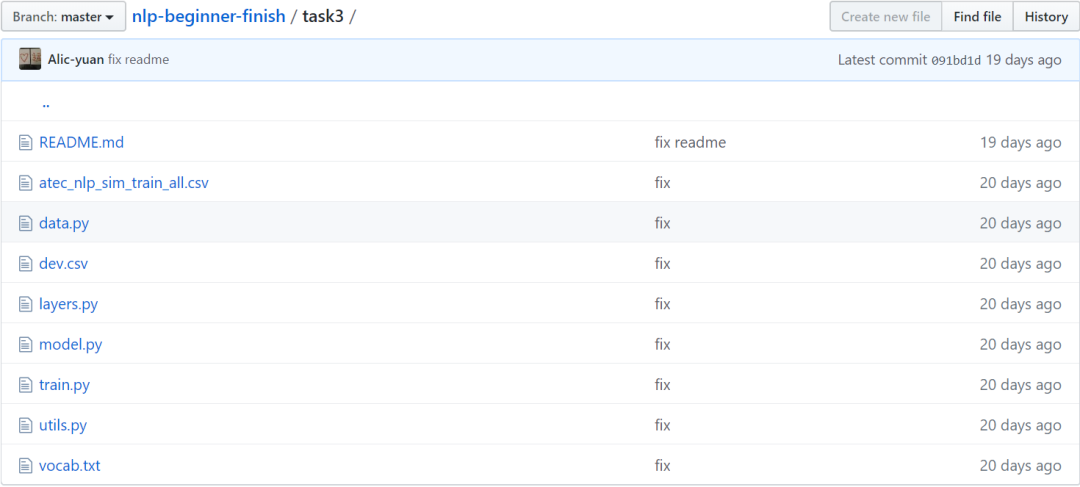Viewport: 1080px width, 487px height.
Task: Click the file icon beside README.md
Action: 26,142
